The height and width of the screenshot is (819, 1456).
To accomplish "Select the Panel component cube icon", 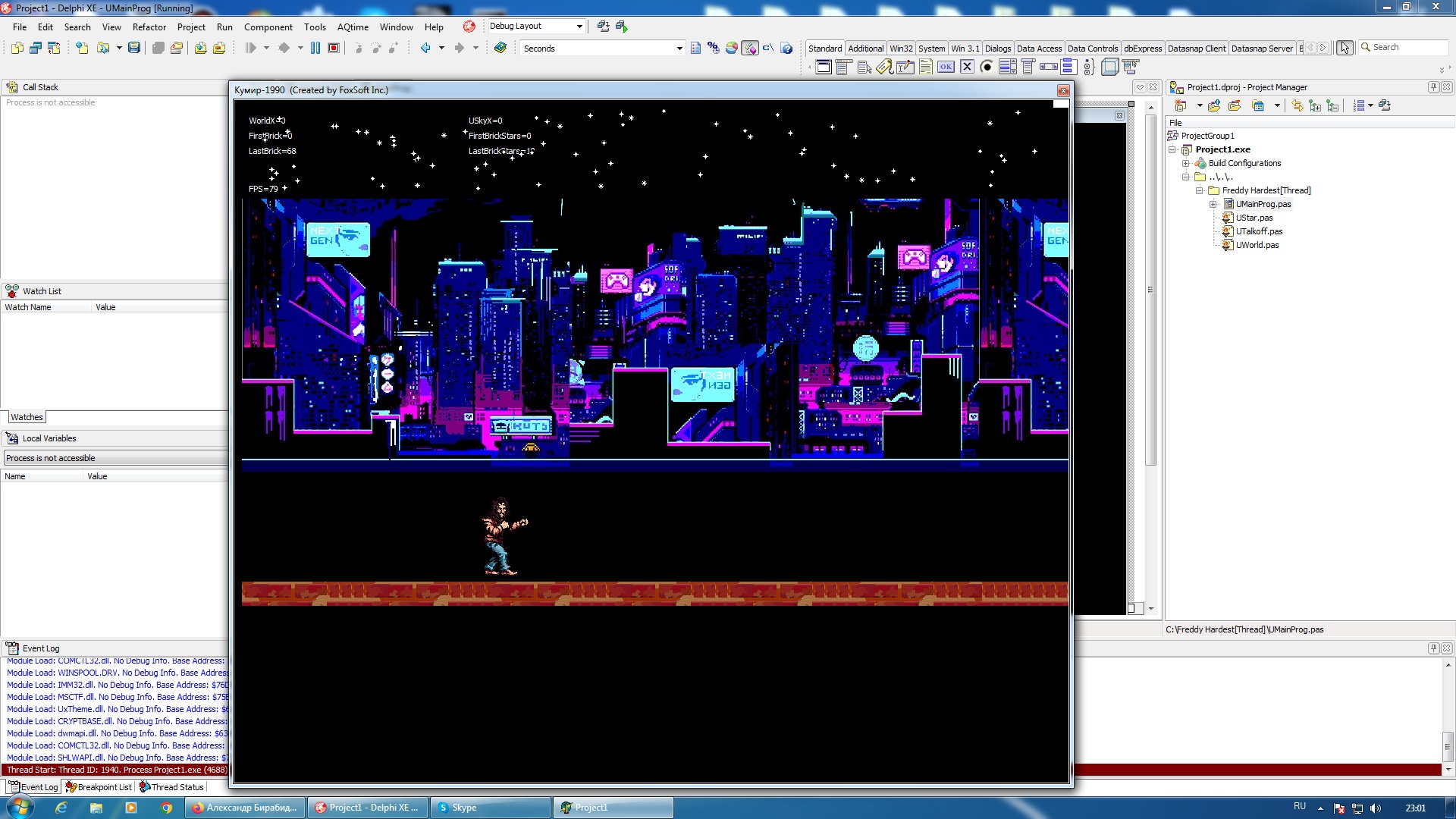I will tap(1110, 67).
